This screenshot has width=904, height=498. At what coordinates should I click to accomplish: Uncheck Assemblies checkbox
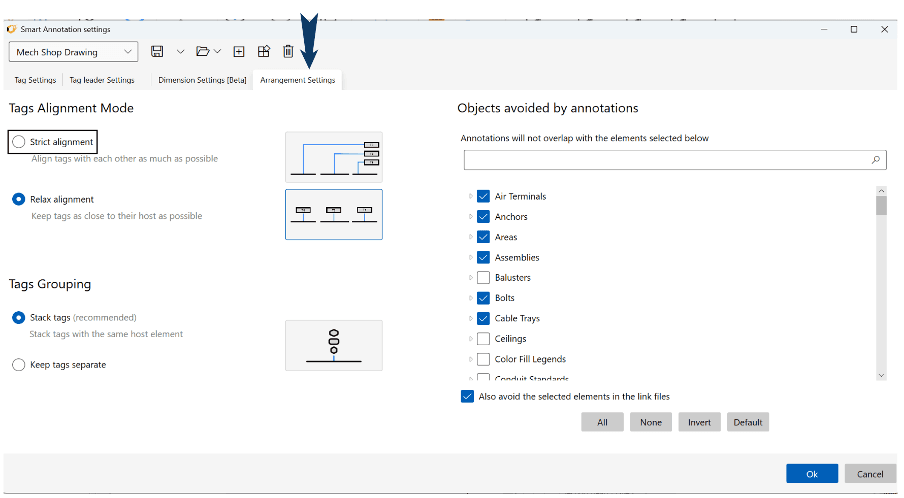[x=483, y=258]
